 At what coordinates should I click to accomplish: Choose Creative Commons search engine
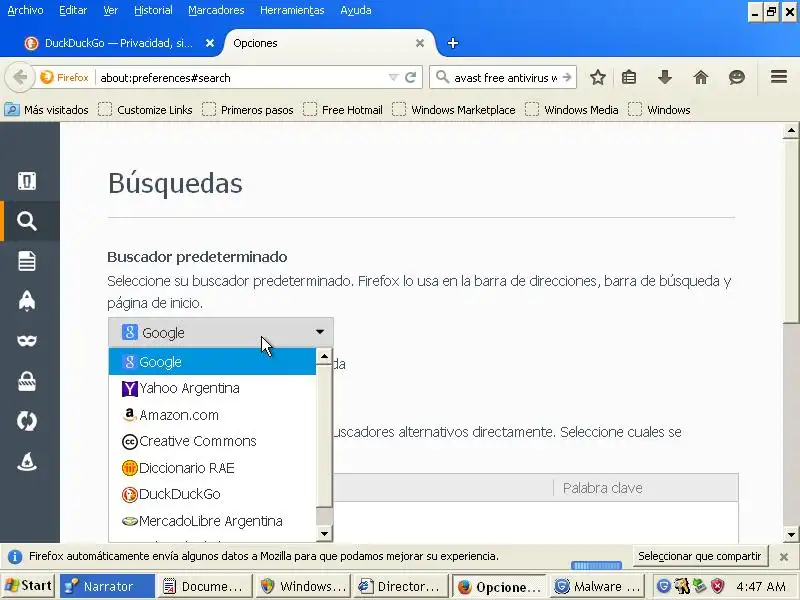pos(212,441)
